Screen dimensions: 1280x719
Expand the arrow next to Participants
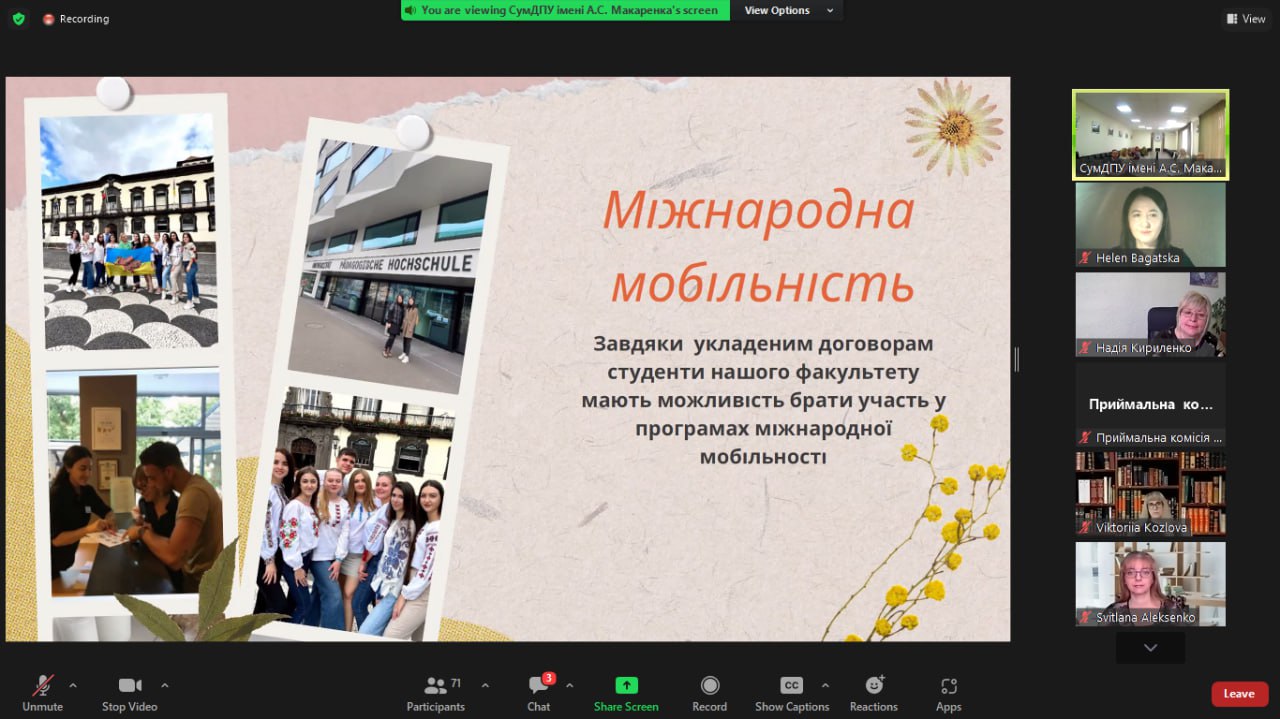pyautogui.click(x=485, y=685)
